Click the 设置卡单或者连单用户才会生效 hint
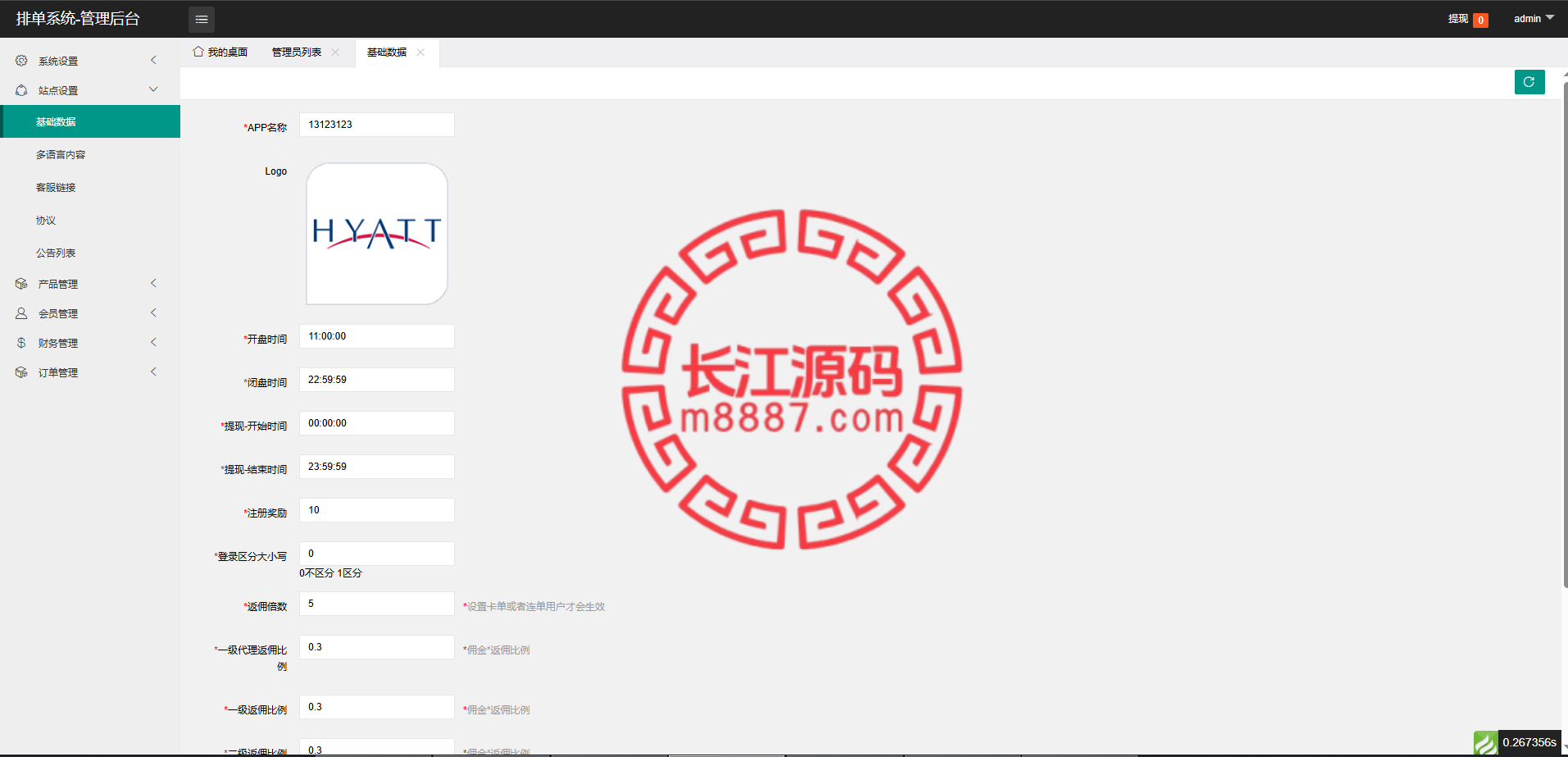 click(x=534, y=607)
